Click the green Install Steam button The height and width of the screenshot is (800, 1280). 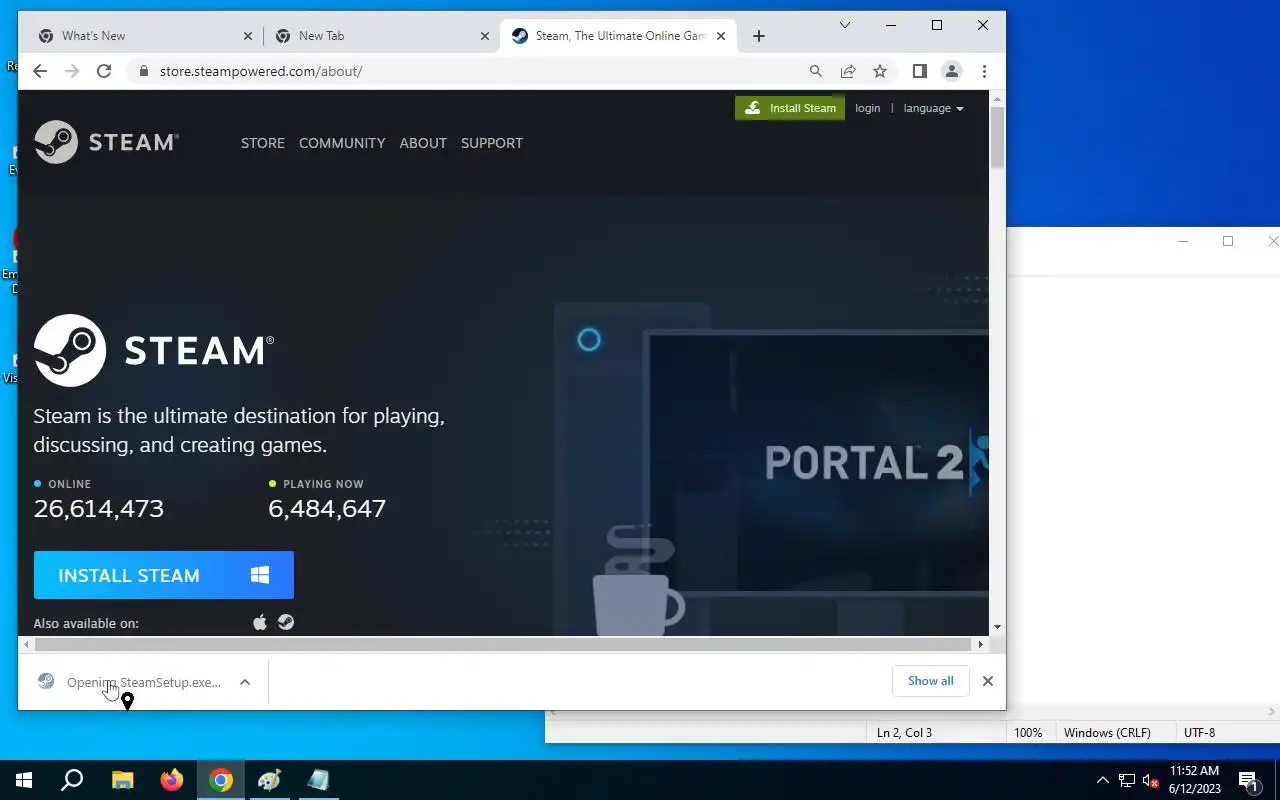[790, 108]
